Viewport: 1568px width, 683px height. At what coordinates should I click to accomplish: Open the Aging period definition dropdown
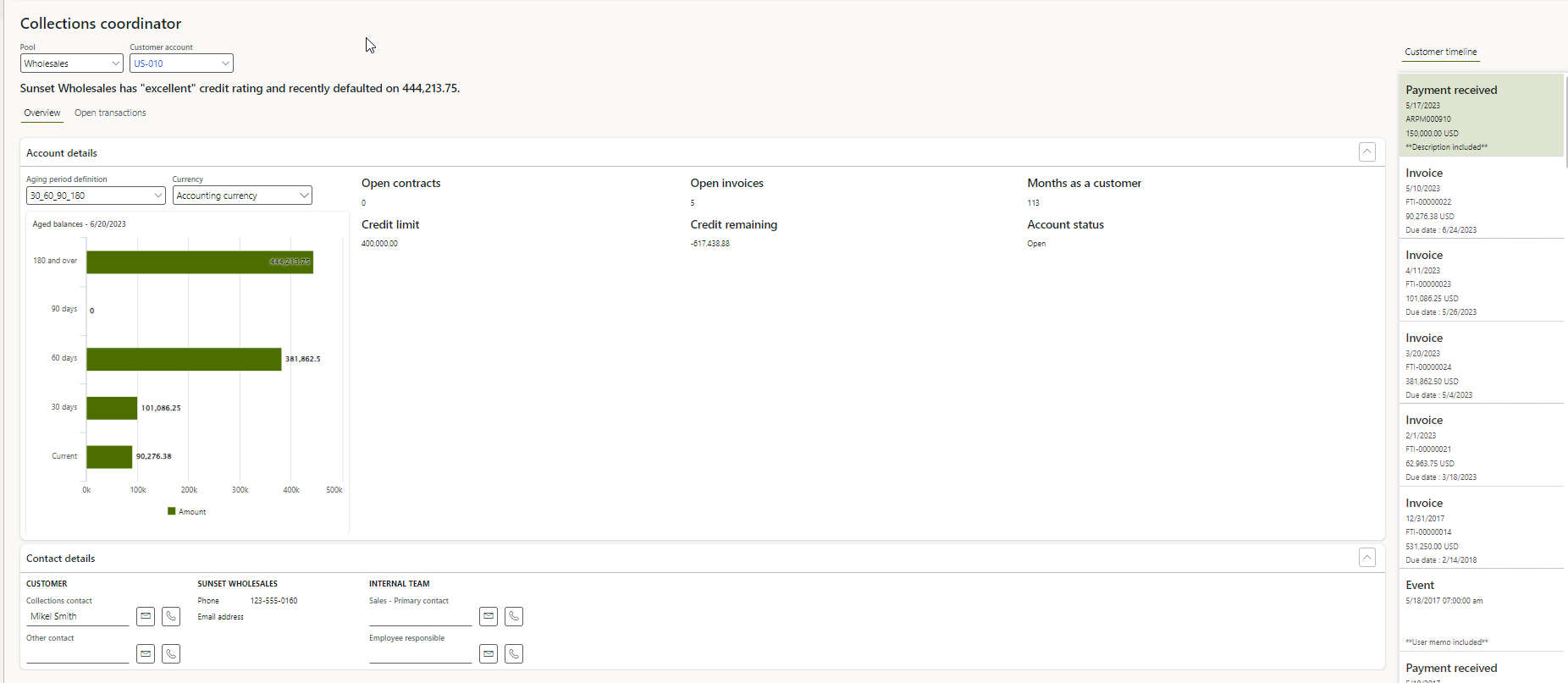(x=96, y=196)
